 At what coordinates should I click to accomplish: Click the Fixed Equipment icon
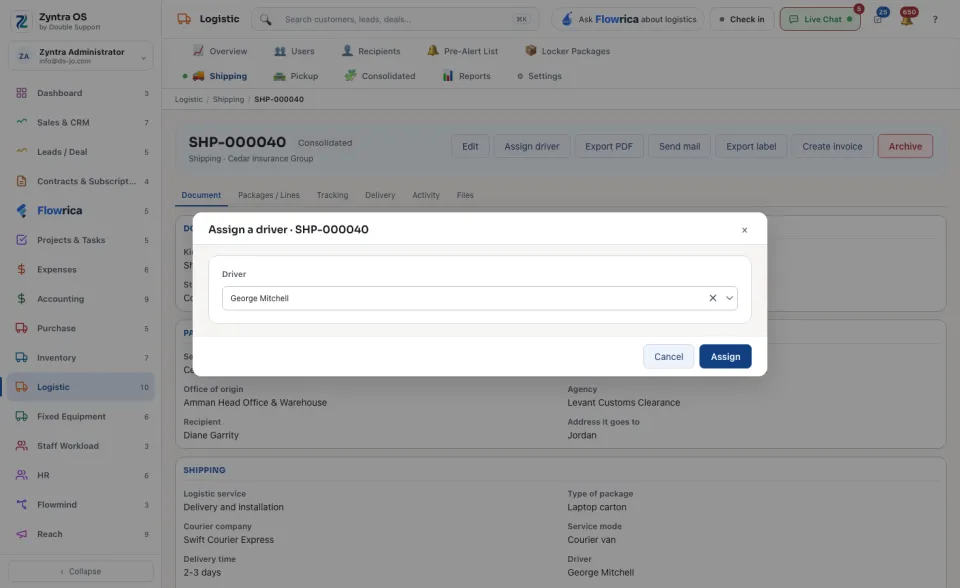click(x=21, y=416)
